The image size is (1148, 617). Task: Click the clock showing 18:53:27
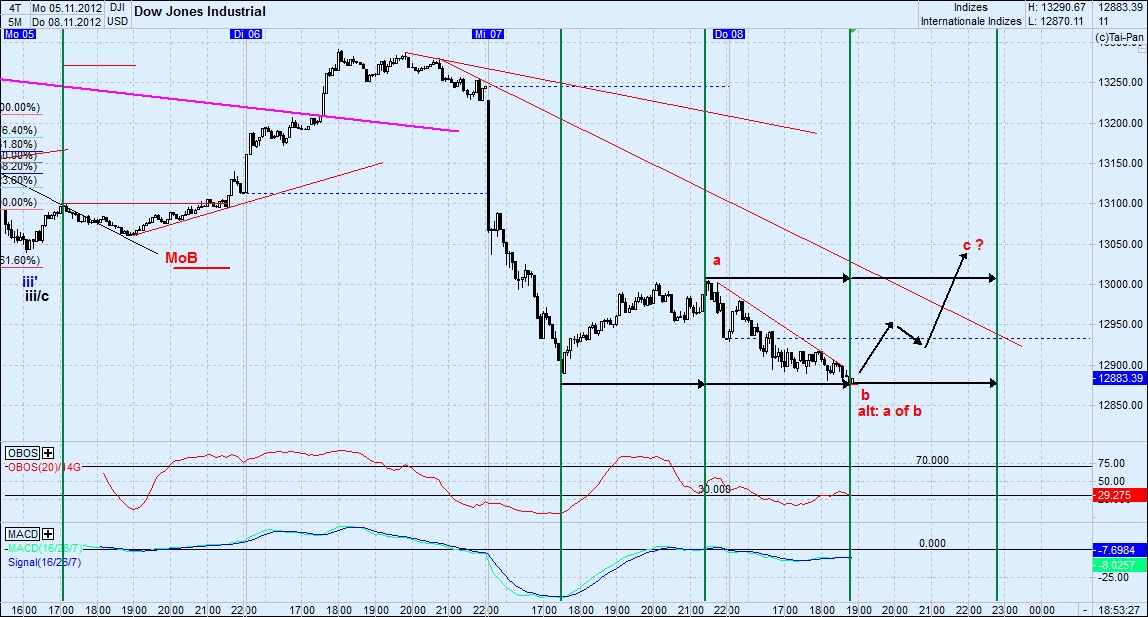(x=1118, y=608)
